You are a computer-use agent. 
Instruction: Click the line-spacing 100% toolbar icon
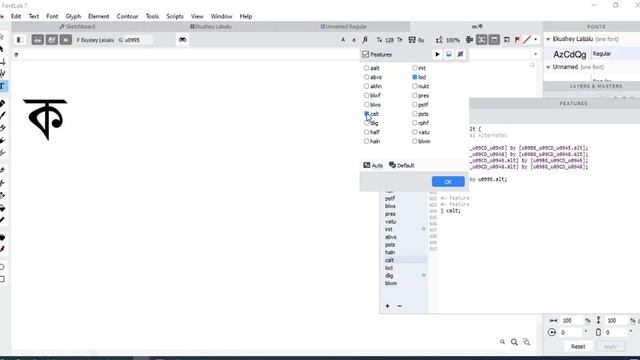tap(439, 40)
